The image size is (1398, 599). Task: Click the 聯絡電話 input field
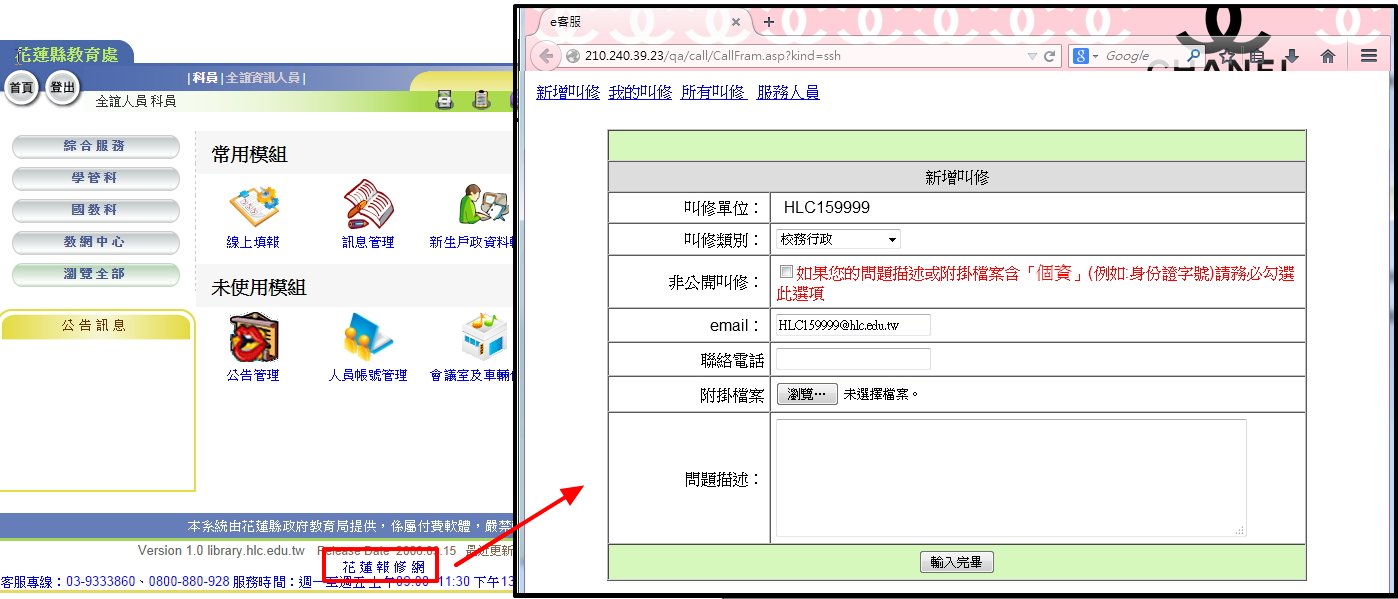(853, 359)
